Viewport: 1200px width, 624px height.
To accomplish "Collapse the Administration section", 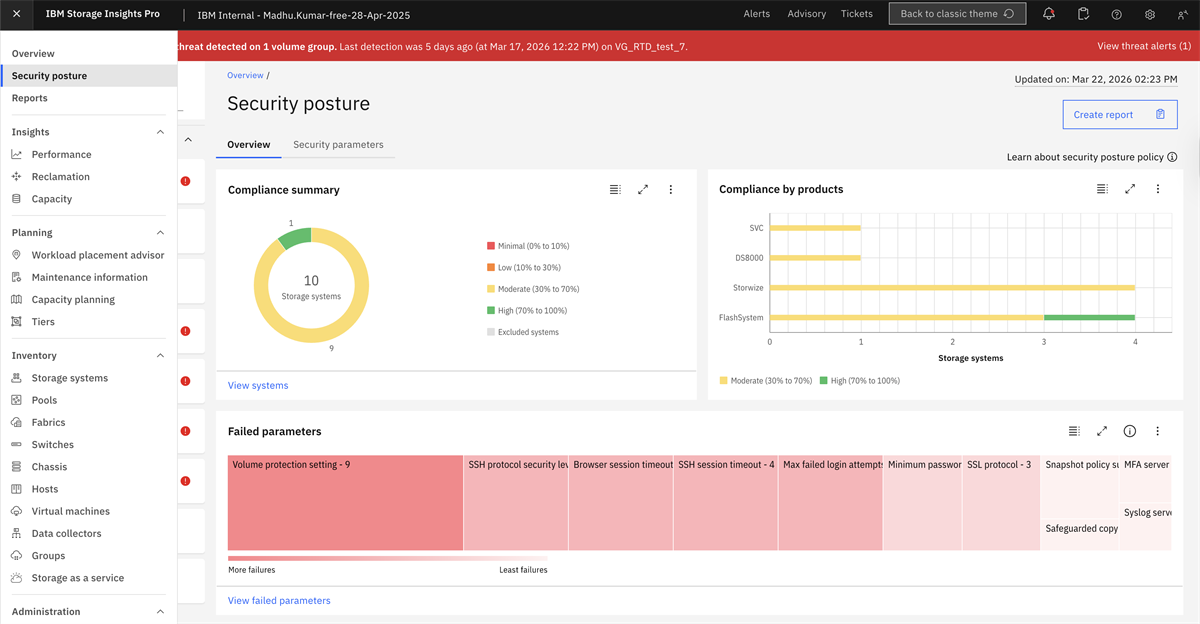I will pos(160,612).
